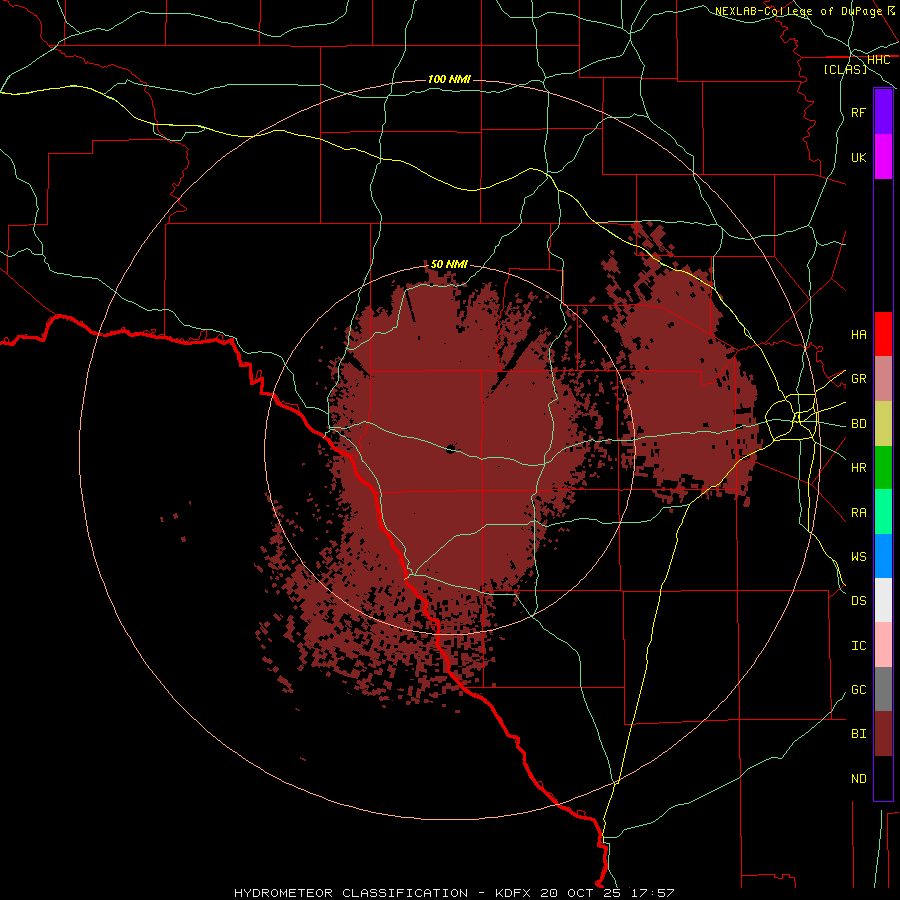Click the 17:57 timestamp
This screenshot has width=900, height=900.
point(651,893)
